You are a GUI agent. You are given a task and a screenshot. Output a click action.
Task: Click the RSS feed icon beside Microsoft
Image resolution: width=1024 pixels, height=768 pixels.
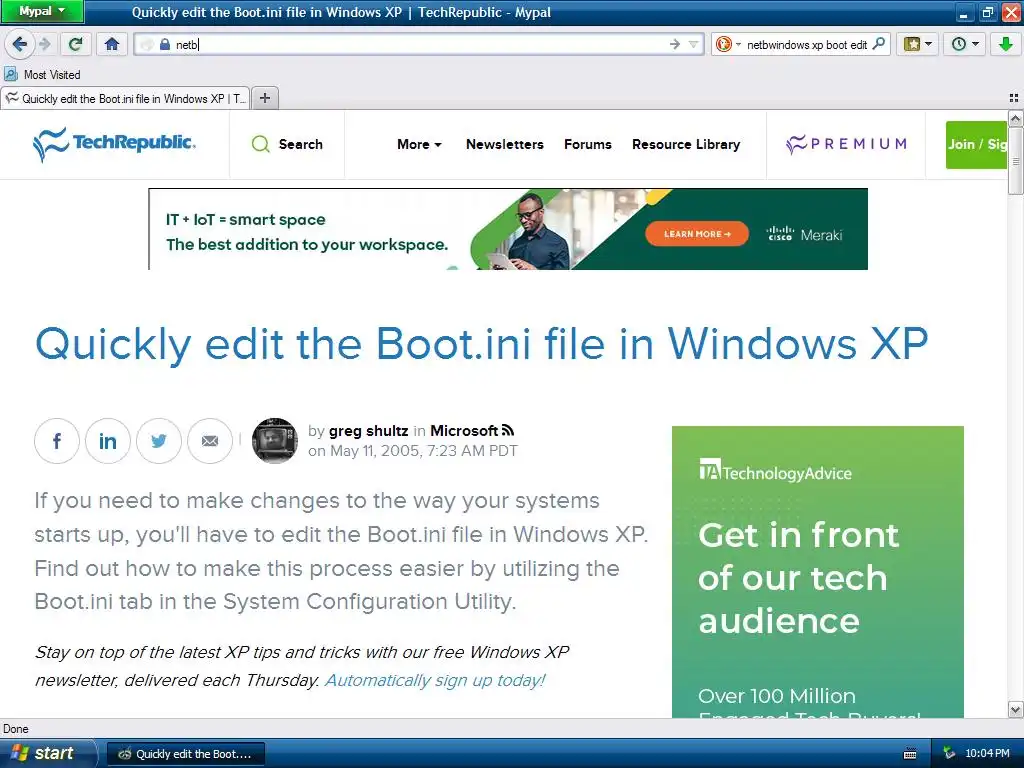coord(508,430)
